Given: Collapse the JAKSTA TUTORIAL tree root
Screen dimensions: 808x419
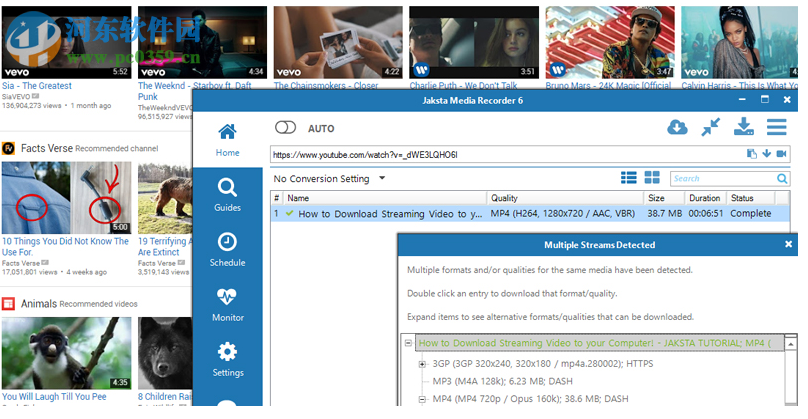Looking at the screenshot, I should click(408, 343).
